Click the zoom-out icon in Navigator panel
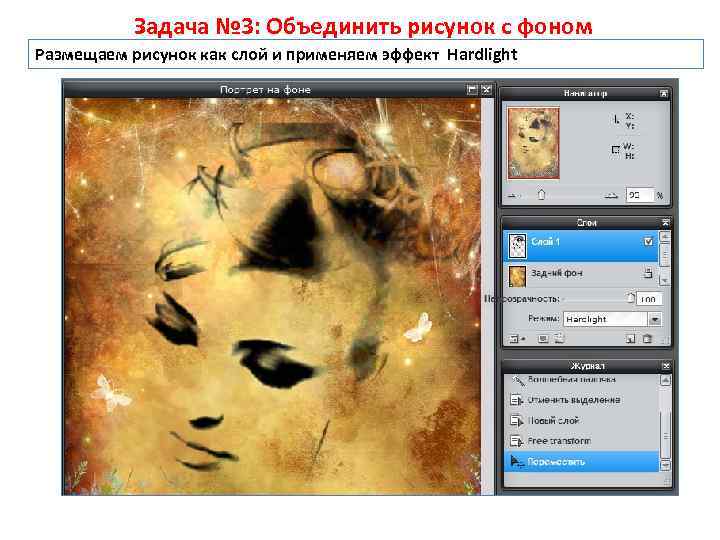720x540 pixels. tap(512, 196)
